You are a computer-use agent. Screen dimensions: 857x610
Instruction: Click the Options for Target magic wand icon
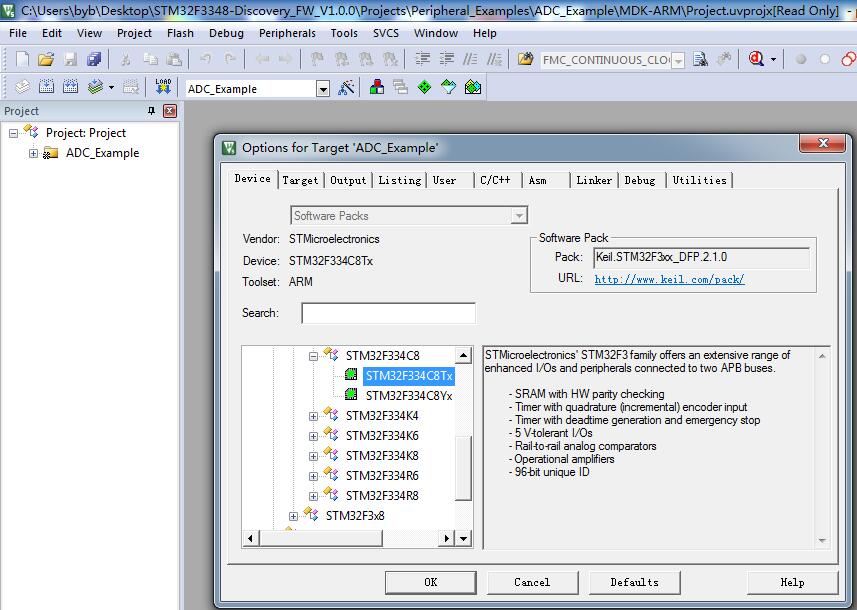(x=346, y=87)
